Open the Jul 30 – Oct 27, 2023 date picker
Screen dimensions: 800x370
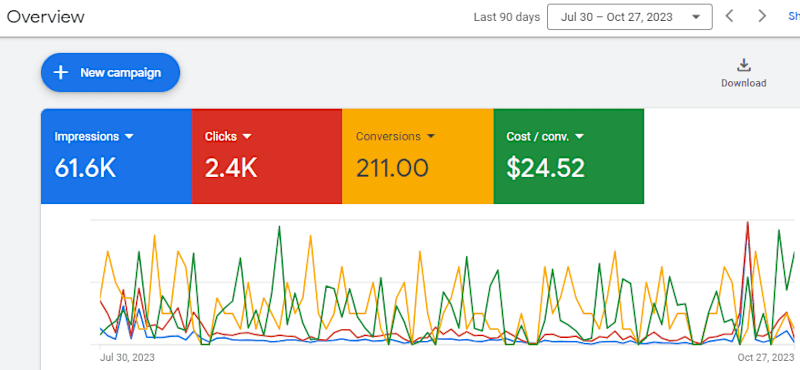[630, 17]
